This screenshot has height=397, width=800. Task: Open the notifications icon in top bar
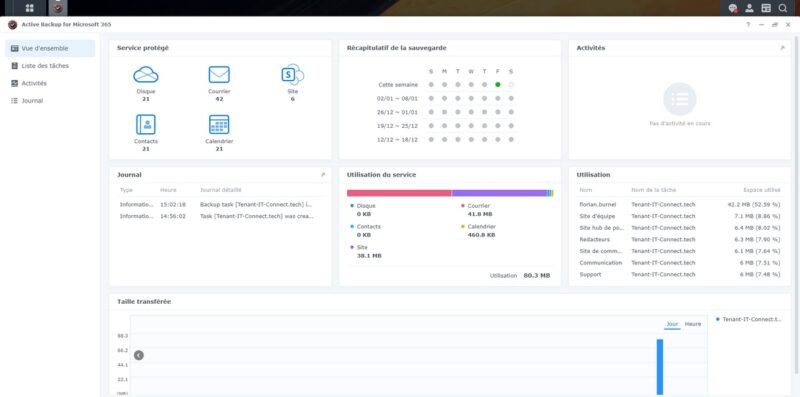pyautogui.click(x=733, y=8)
